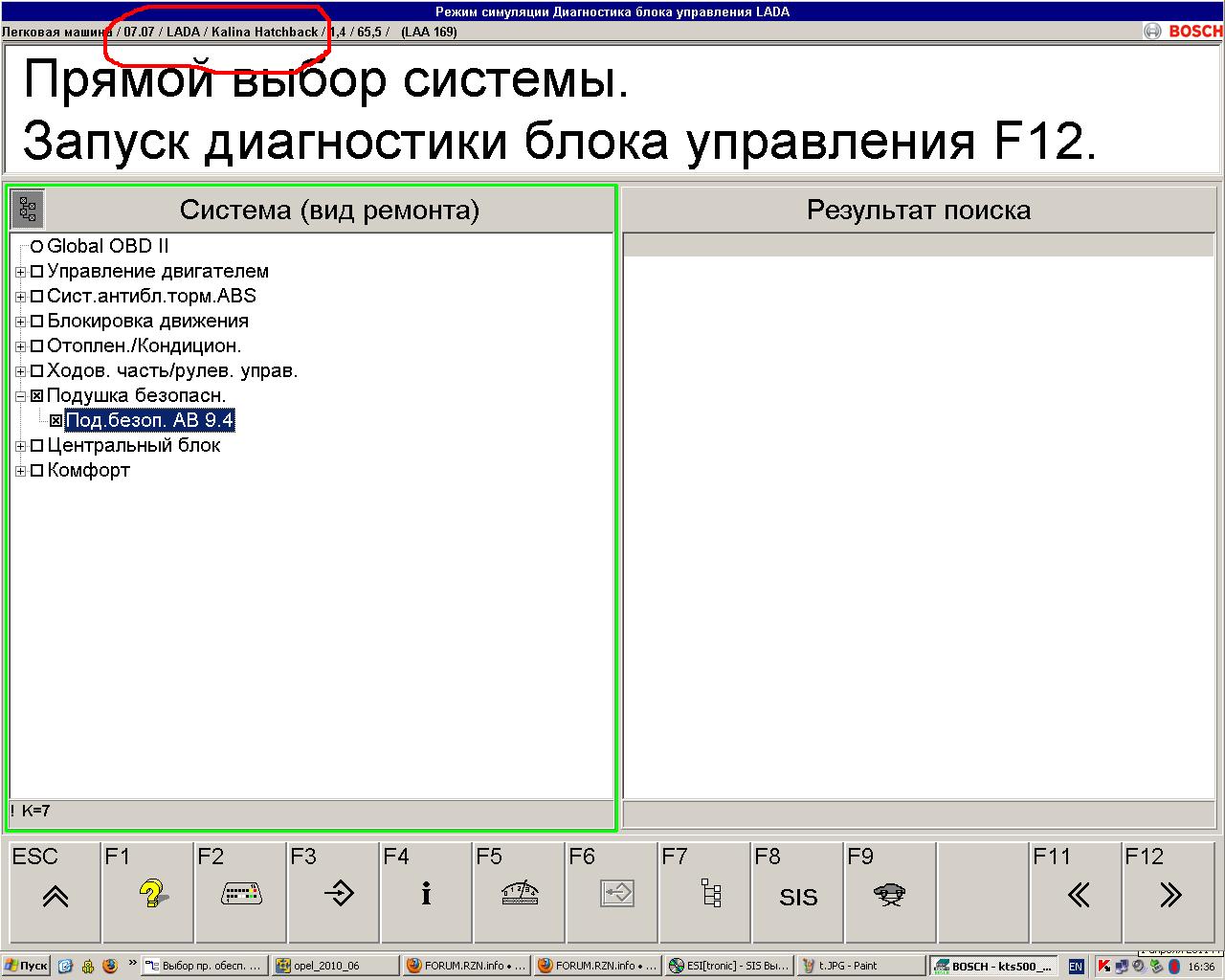
Task: Open the F5 gauge measurement icon
Action: (x=519, y=894)
